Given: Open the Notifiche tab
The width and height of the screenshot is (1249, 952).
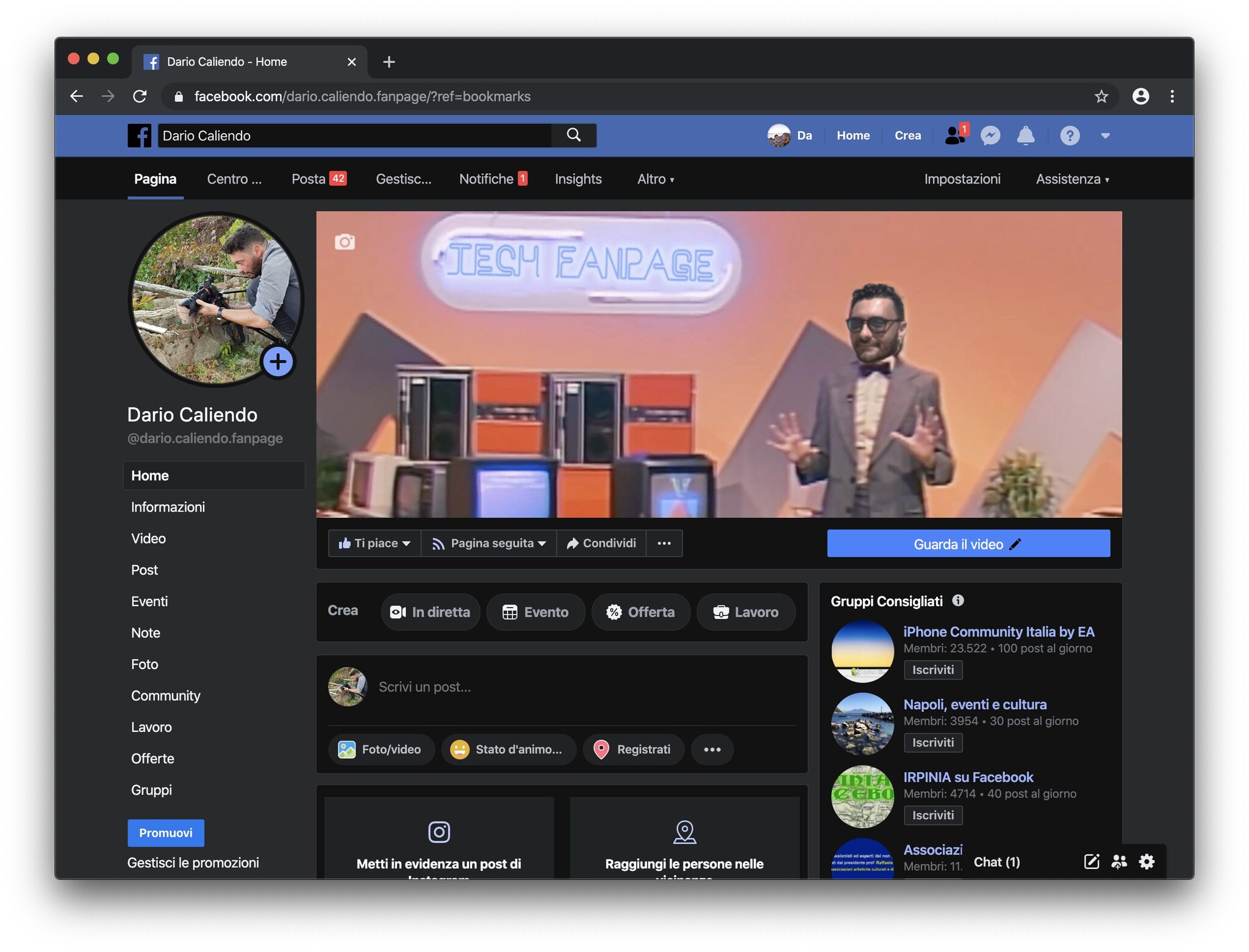Looking at the screenshot, I should pyautogui.click(x=493, y=179).
